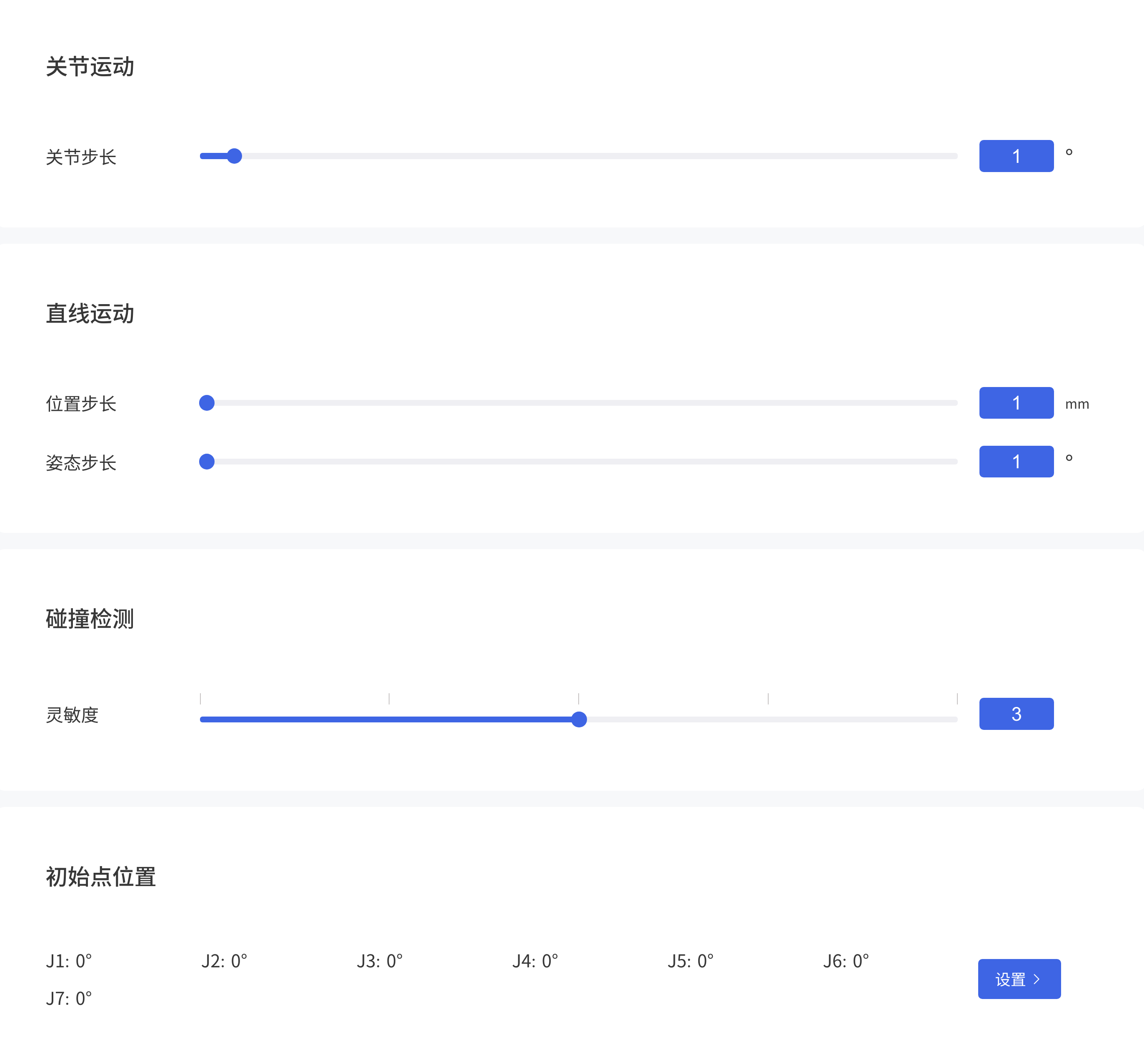Click the degree symbol beside 姿态步长 value
The height and width of the screenshot is (1064, 1144).
pos(1069,459)
